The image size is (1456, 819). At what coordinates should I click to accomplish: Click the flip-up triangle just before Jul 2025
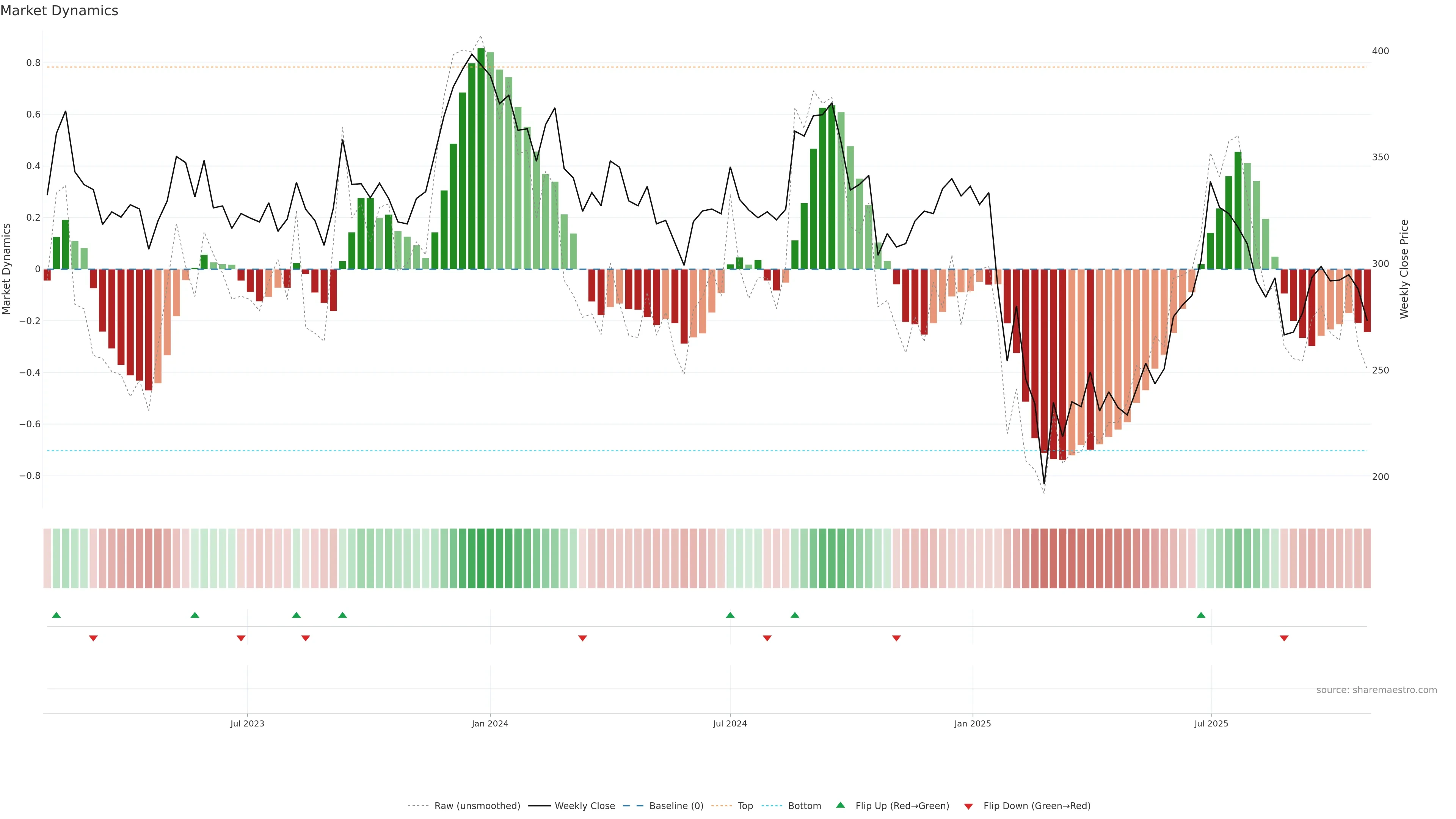tap(1201, 615)
